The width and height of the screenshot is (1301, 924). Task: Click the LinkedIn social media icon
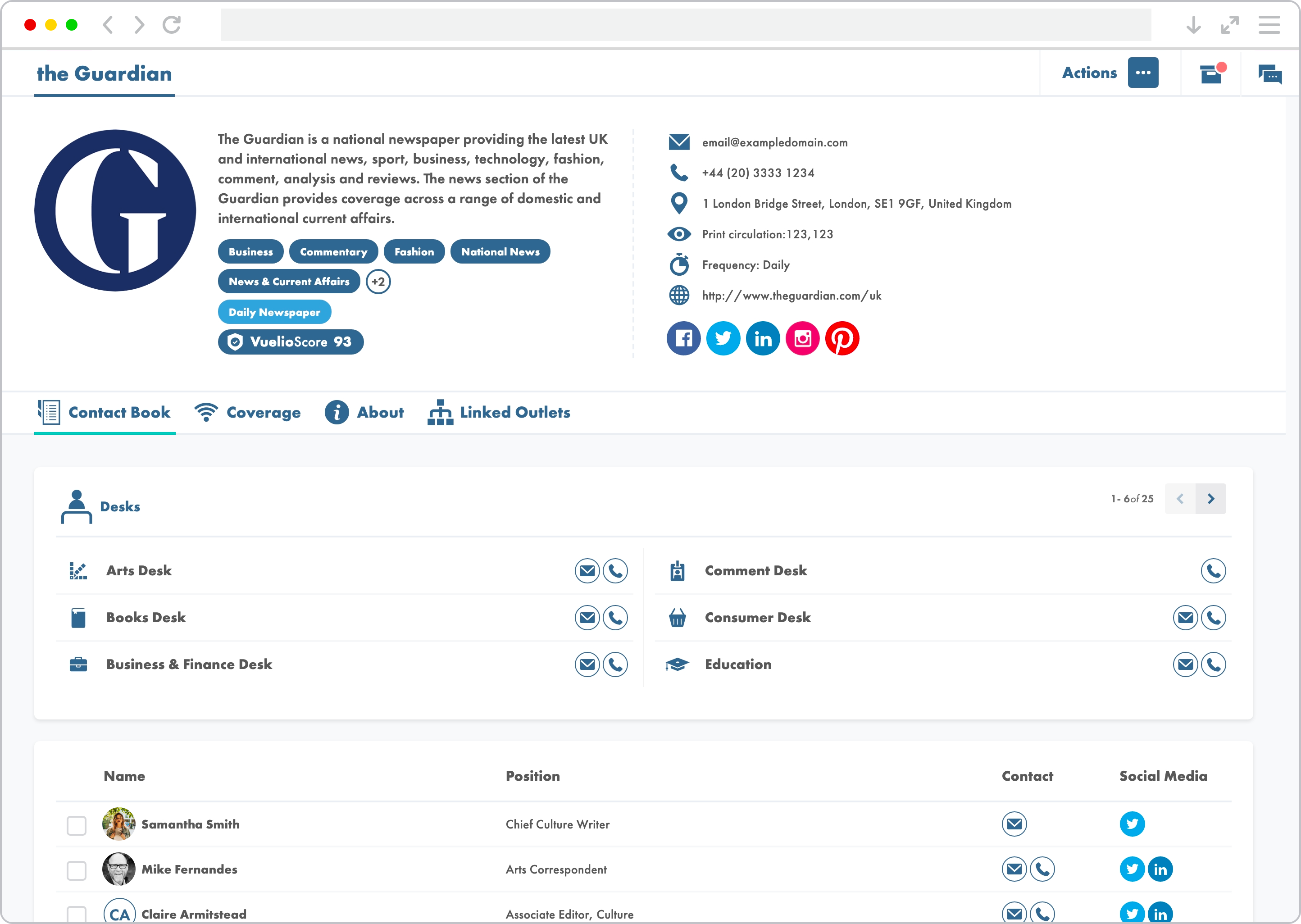(x=763, y=338)
